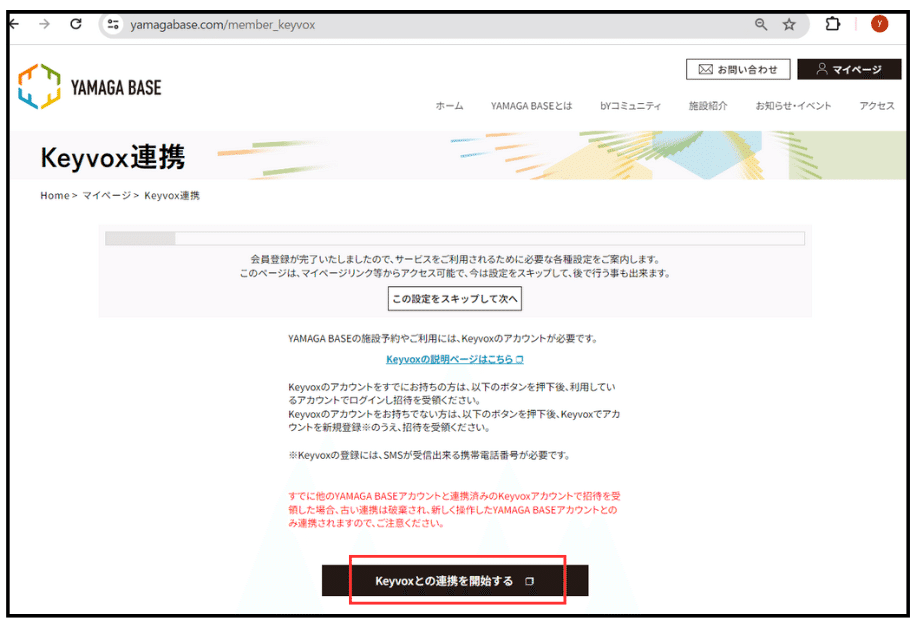Screen dimensions: 913x628
Task: Click the person icon on マイページ button
Action: 821,68
